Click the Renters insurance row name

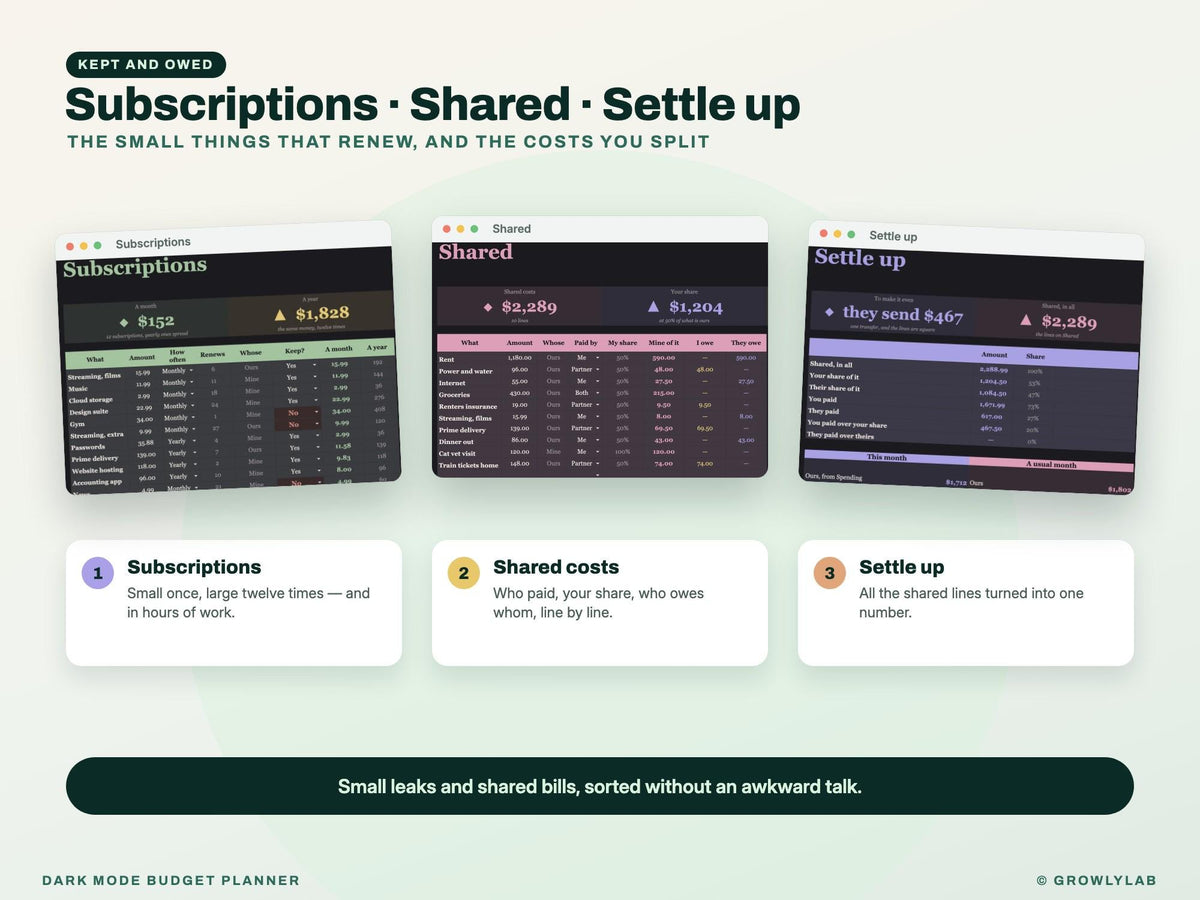pyautogui.click(x=468, y=406)
